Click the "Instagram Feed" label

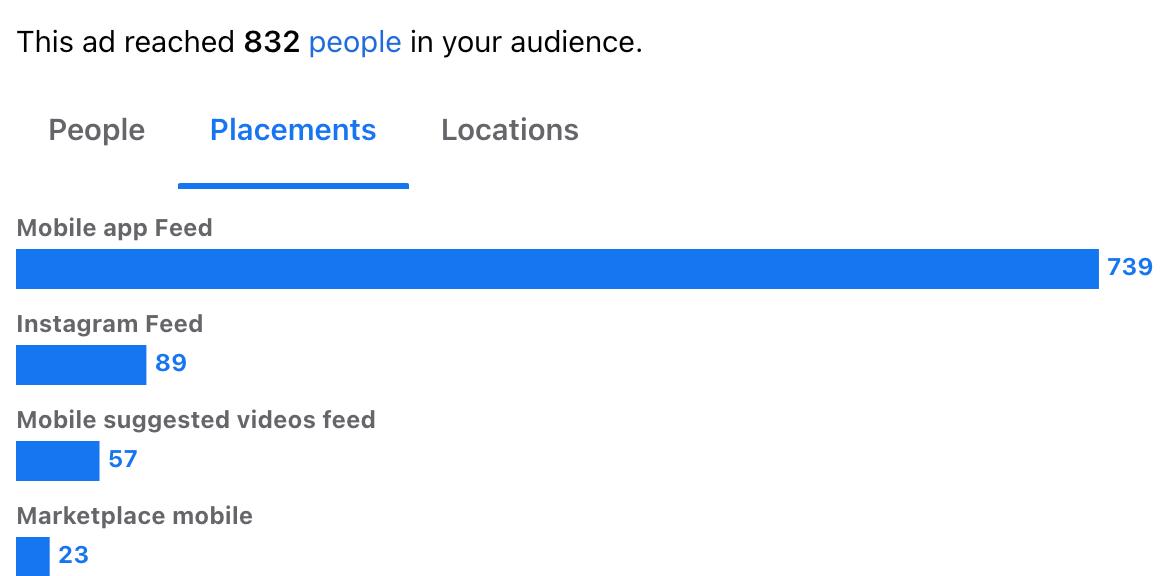(x=110, y=324)
